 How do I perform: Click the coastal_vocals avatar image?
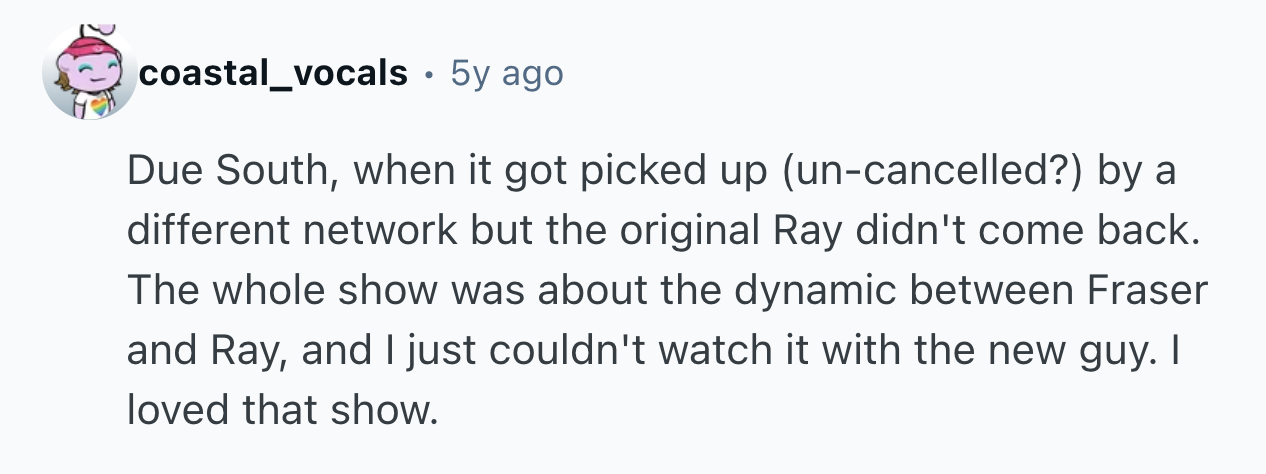point(90,74)
